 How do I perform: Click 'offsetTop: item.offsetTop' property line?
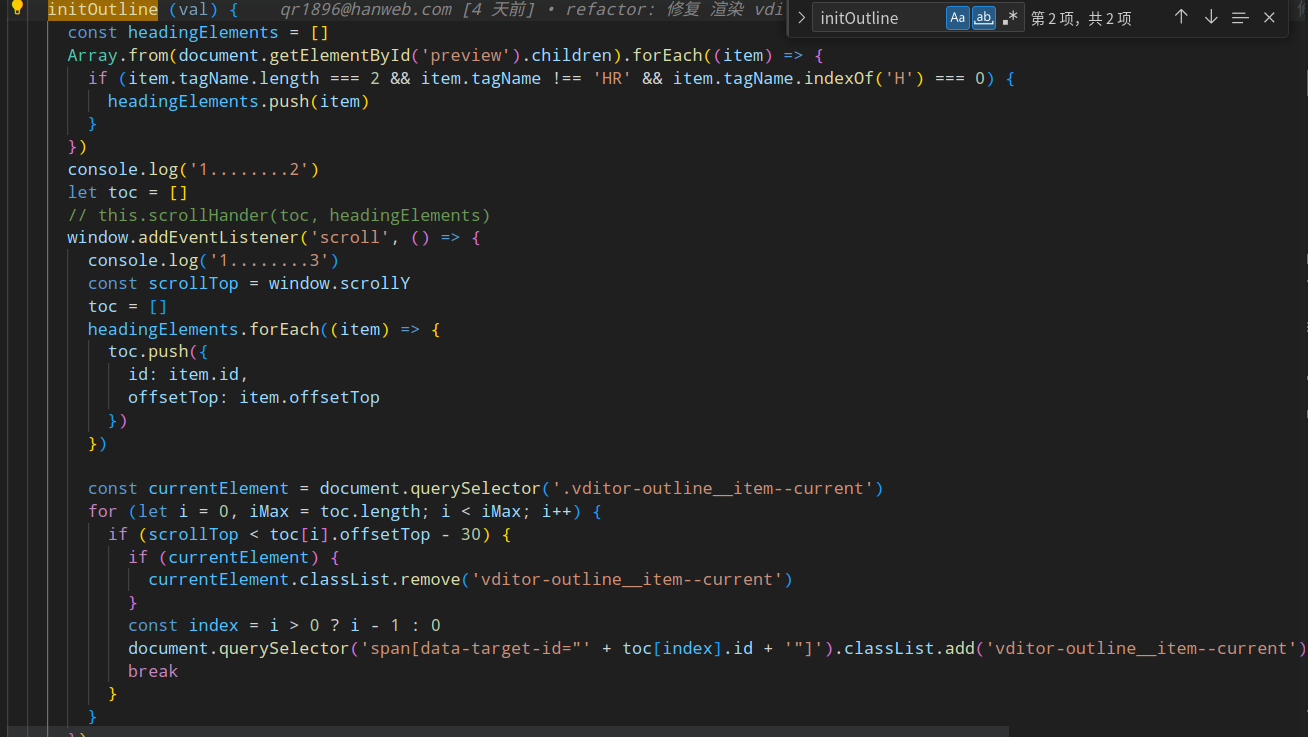point(254,397)
